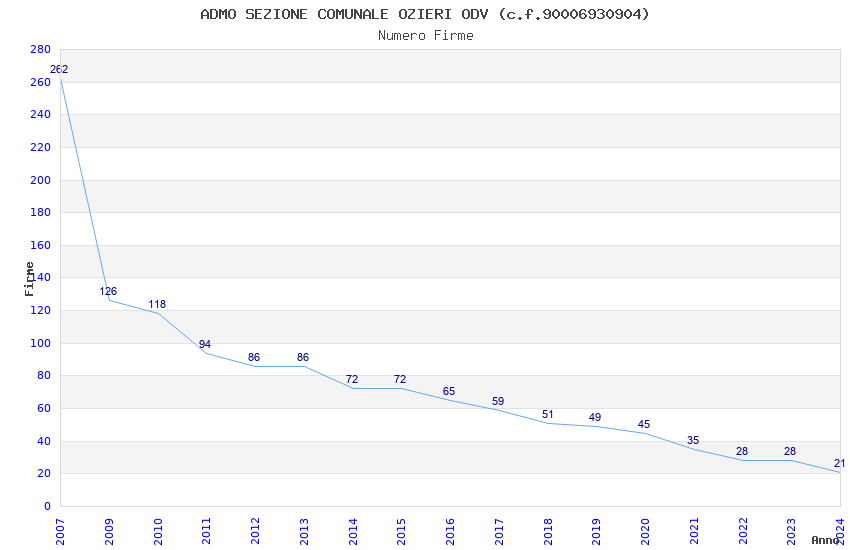Viewport: 850px width, 550px height.
Task: Click the x-axis year label 2011
Action: tap(207, 532)
